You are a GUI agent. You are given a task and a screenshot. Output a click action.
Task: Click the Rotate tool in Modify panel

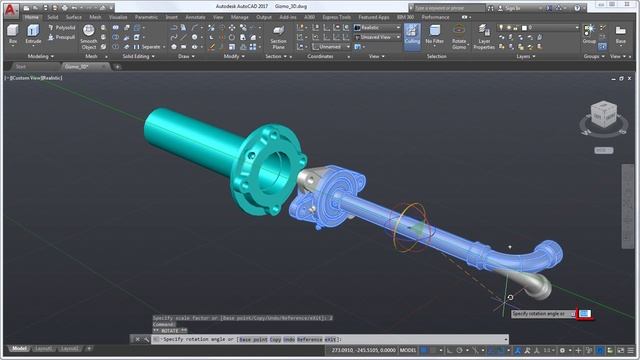[x=232, y=37]
